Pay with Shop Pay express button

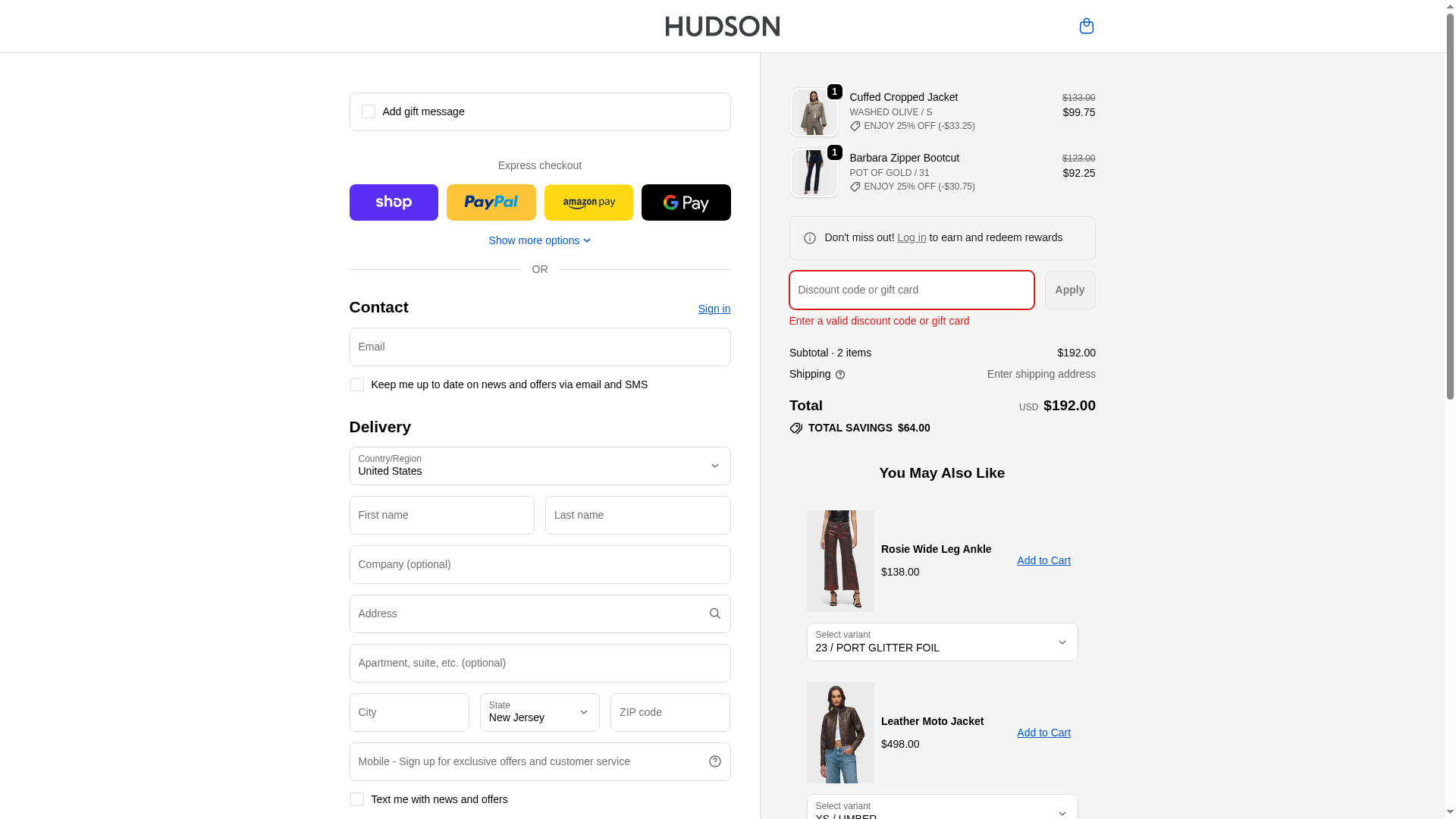(x=394, y=202)
